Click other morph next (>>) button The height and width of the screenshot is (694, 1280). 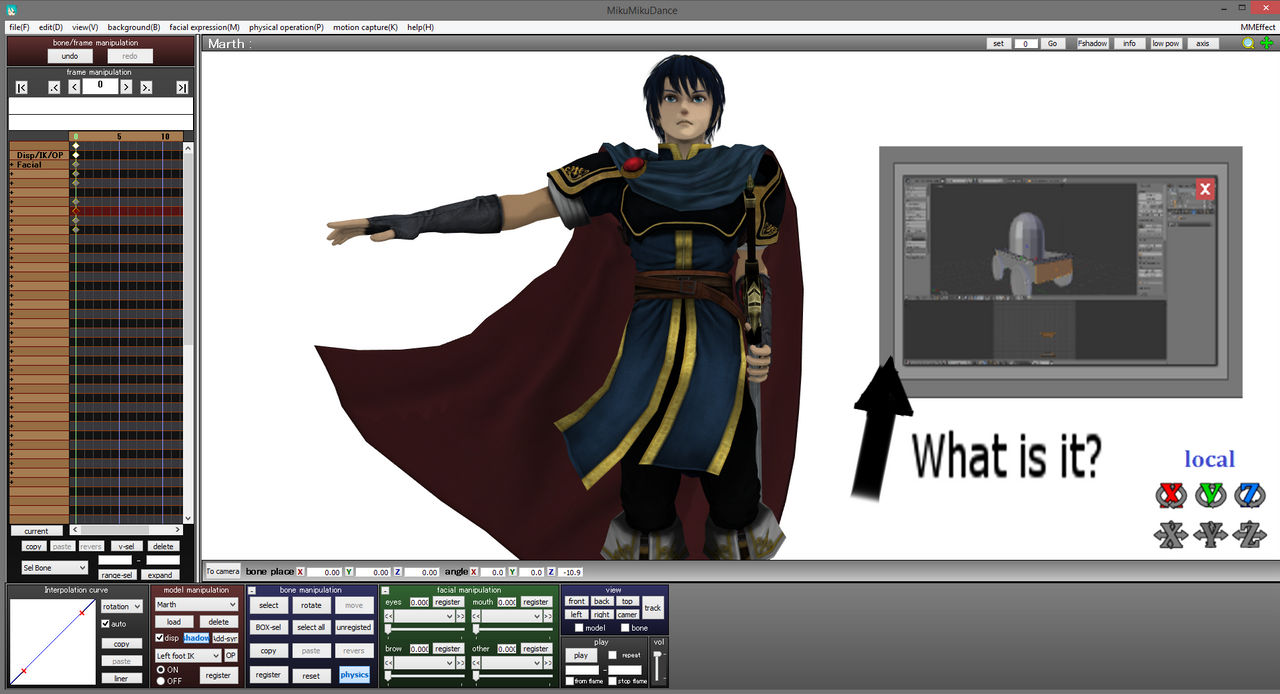tap(548, 662)
